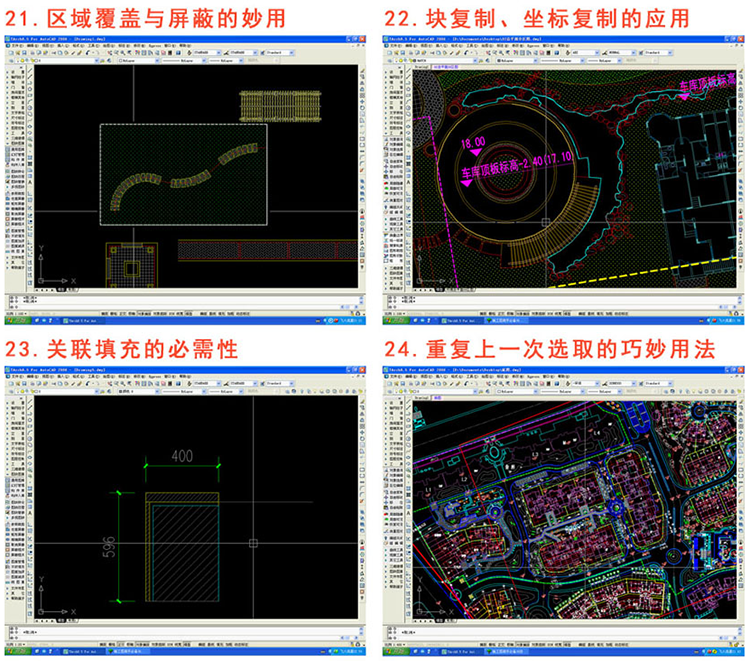Click the Layer Manager icon in section 21's window

tap(10, 59)
